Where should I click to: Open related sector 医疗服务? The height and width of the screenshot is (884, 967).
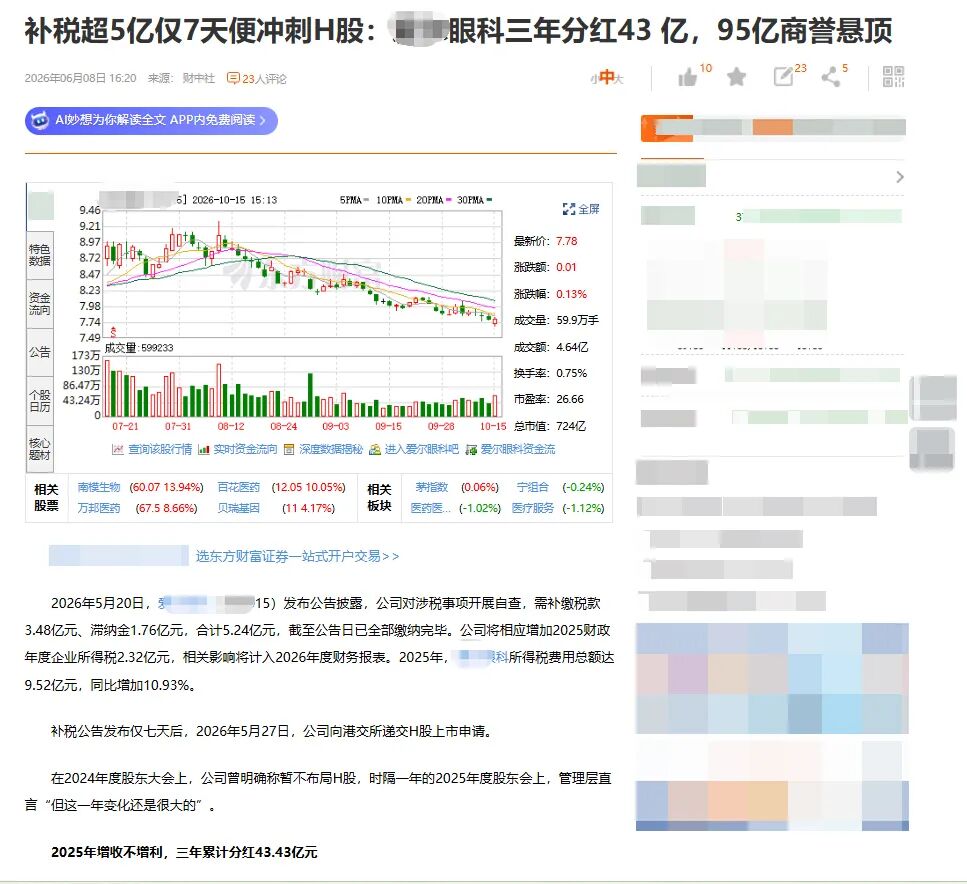pyautogui.click(x=533, y=508)
